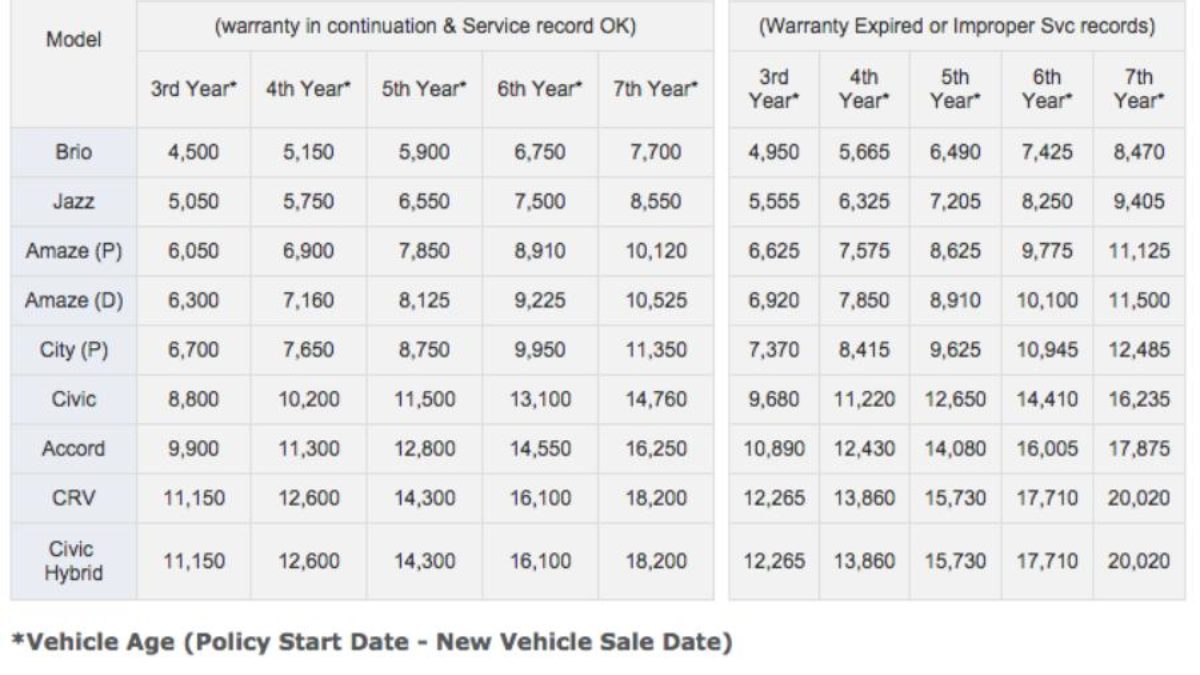Select Brio's 8,470 price cell
The width and height of the screenshot is (1200, 675).
tap(1138, 153)
